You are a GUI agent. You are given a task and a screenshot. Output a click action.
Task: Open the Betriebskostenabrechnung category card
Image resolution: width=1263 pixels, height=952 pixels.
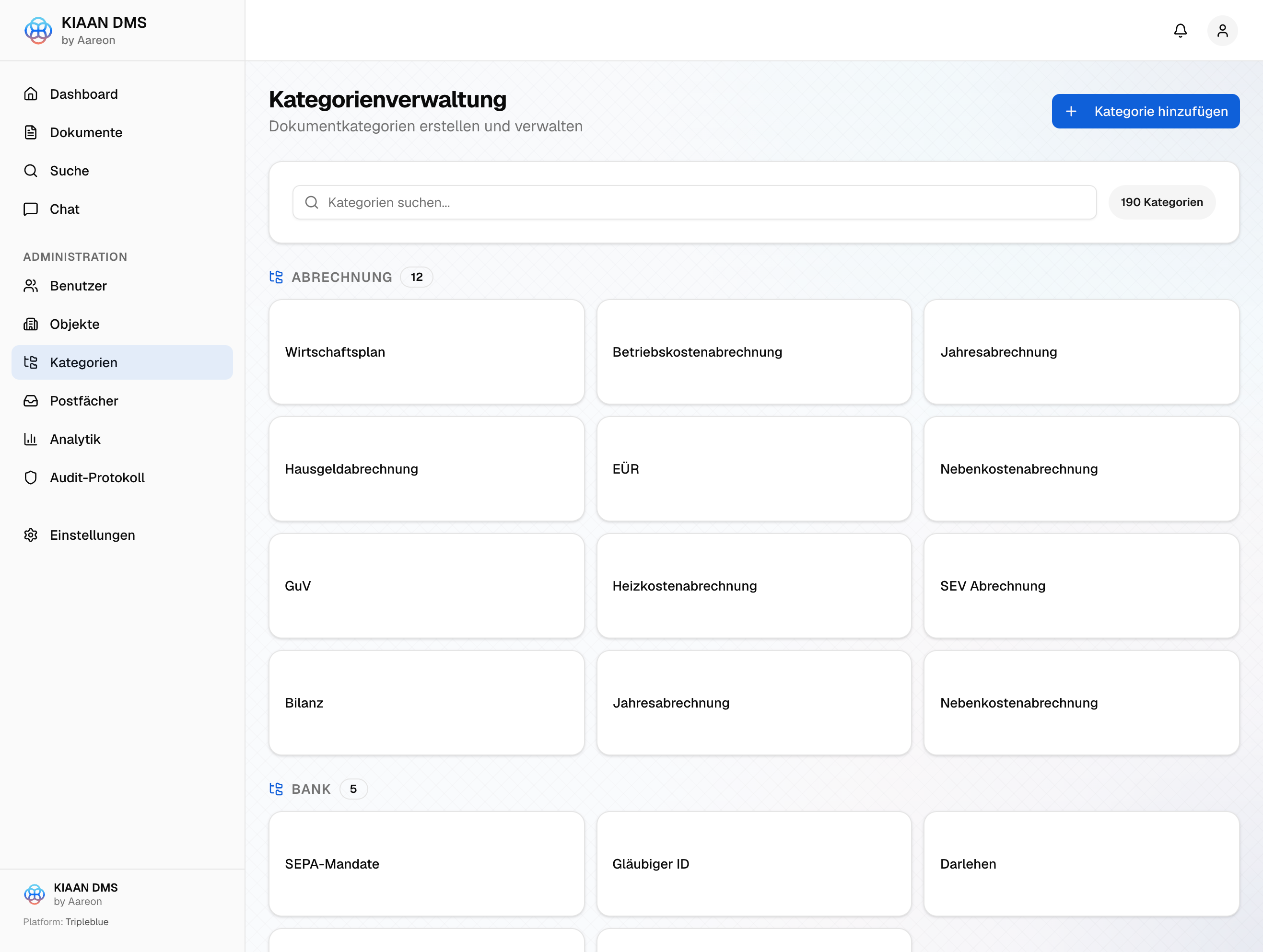[x=754, y=352]
